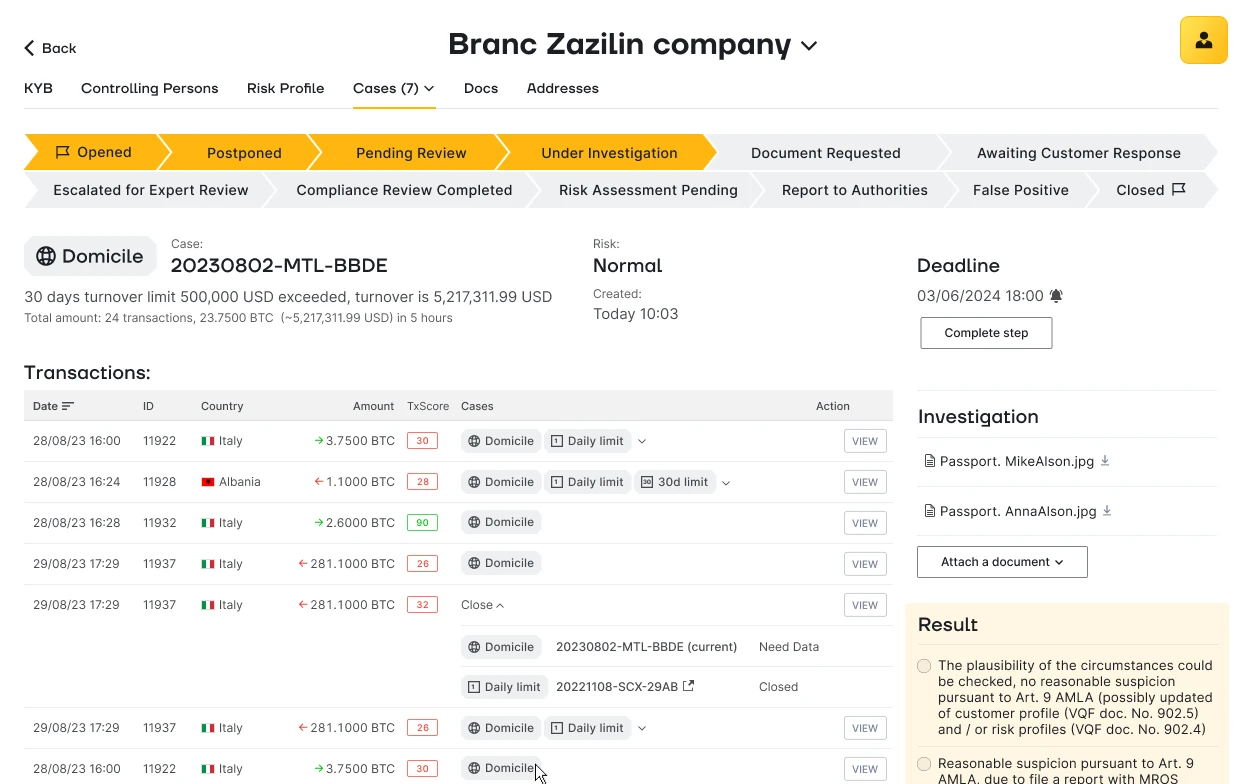Viewport: 1240px width, 784px height.
Task: Open the Controlling Persons tab
Action: tap(149, 88)
